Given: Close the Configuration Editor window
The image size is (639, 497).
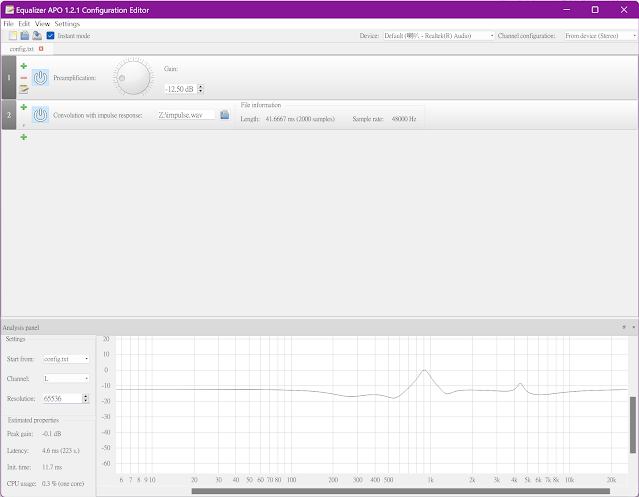Looking at the screenshot, I should pos(624,9).
